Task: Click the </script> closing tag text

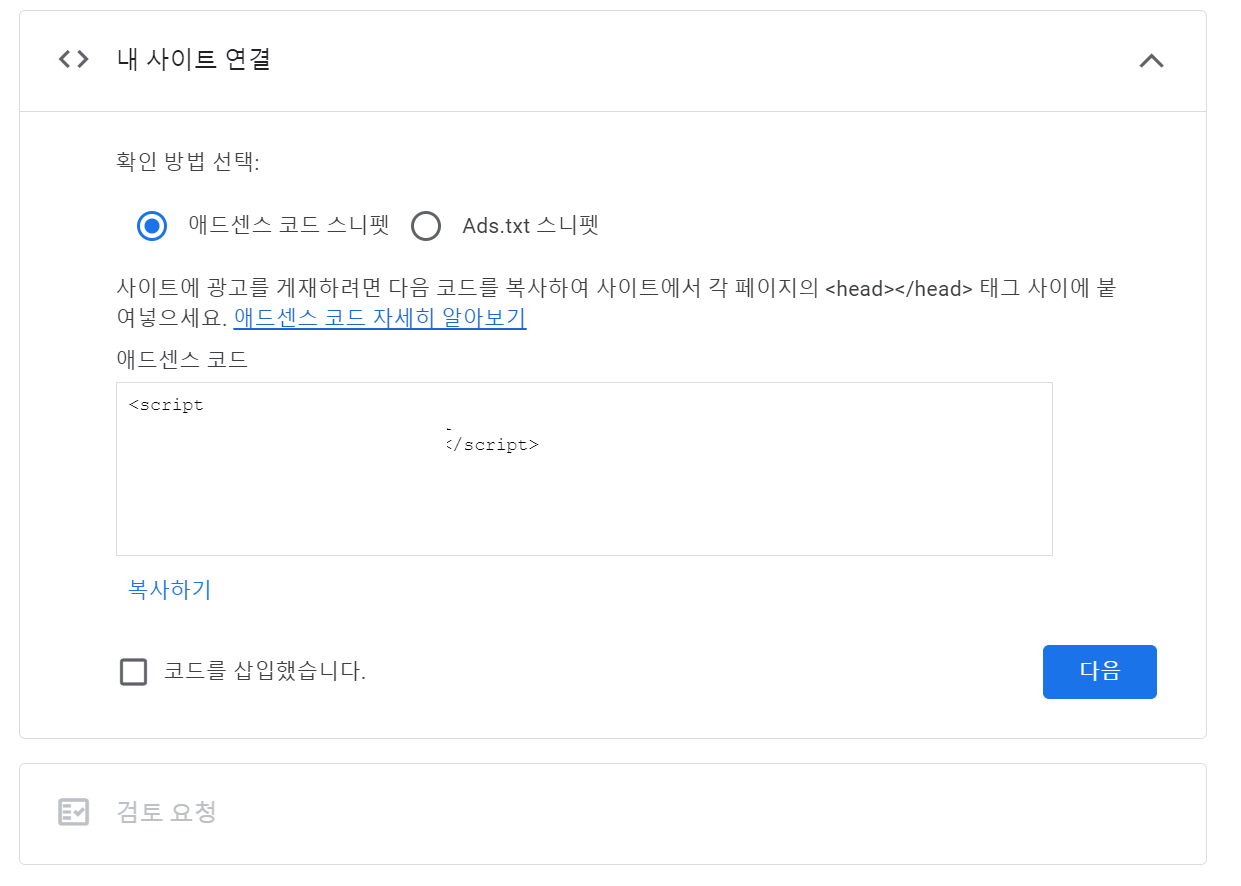Action: [492, 445]
